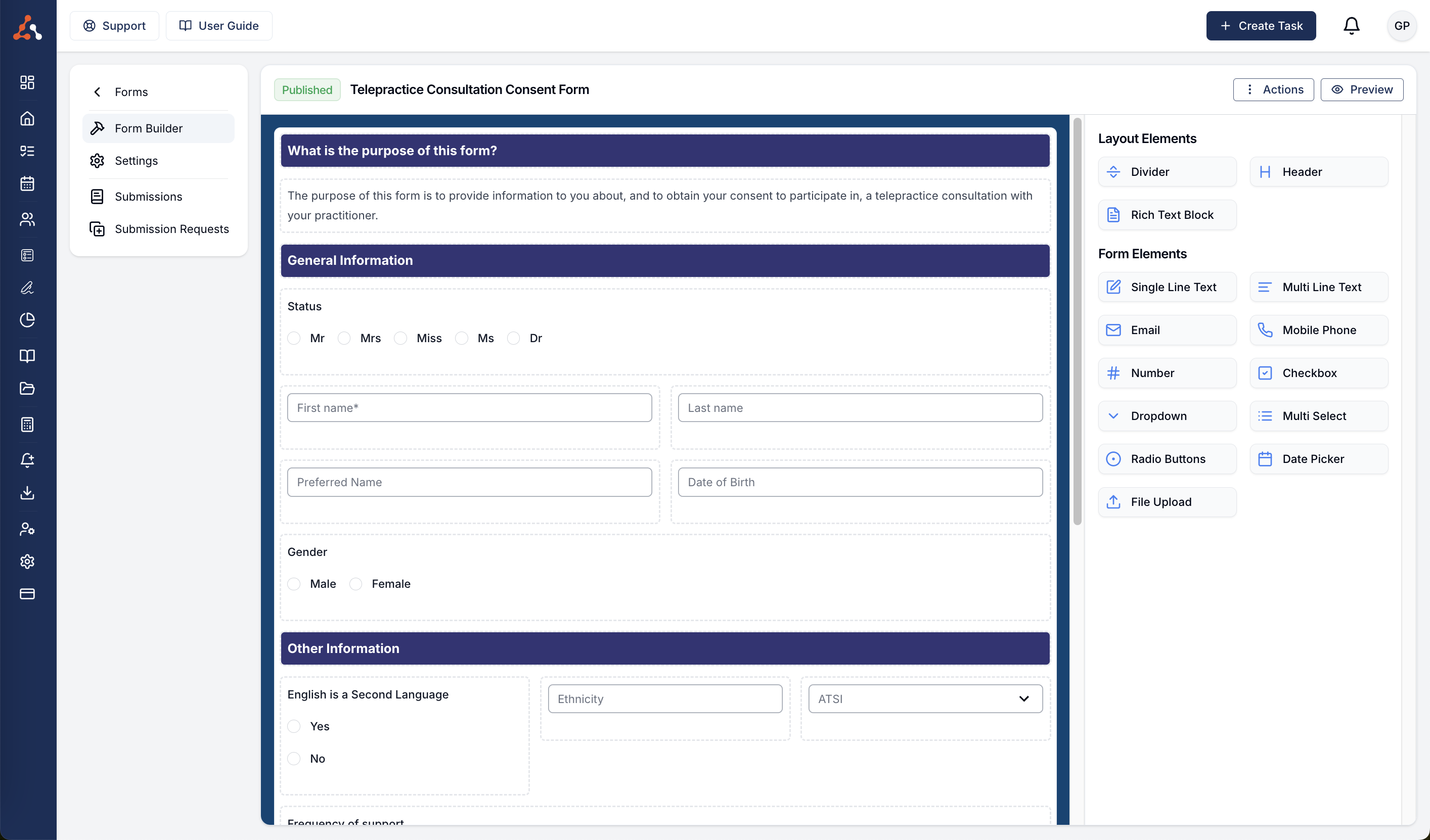The width and height of the screenshot is (1430, 840).
Task: Open the signature pen icon in sidebar
Action: (27, 288)
